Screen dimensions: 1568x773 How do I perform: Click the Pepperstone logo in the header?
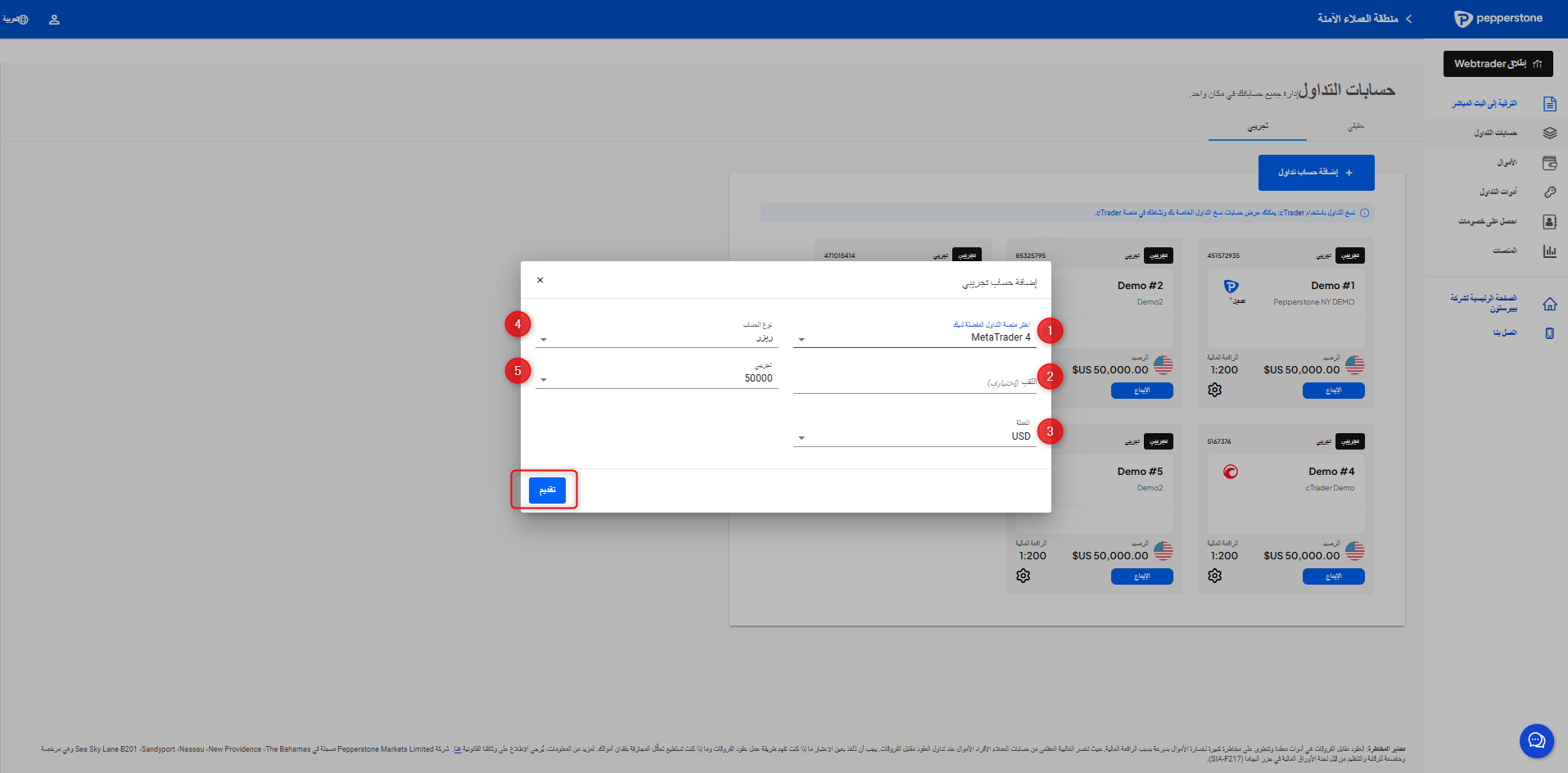pos(1498,19)
